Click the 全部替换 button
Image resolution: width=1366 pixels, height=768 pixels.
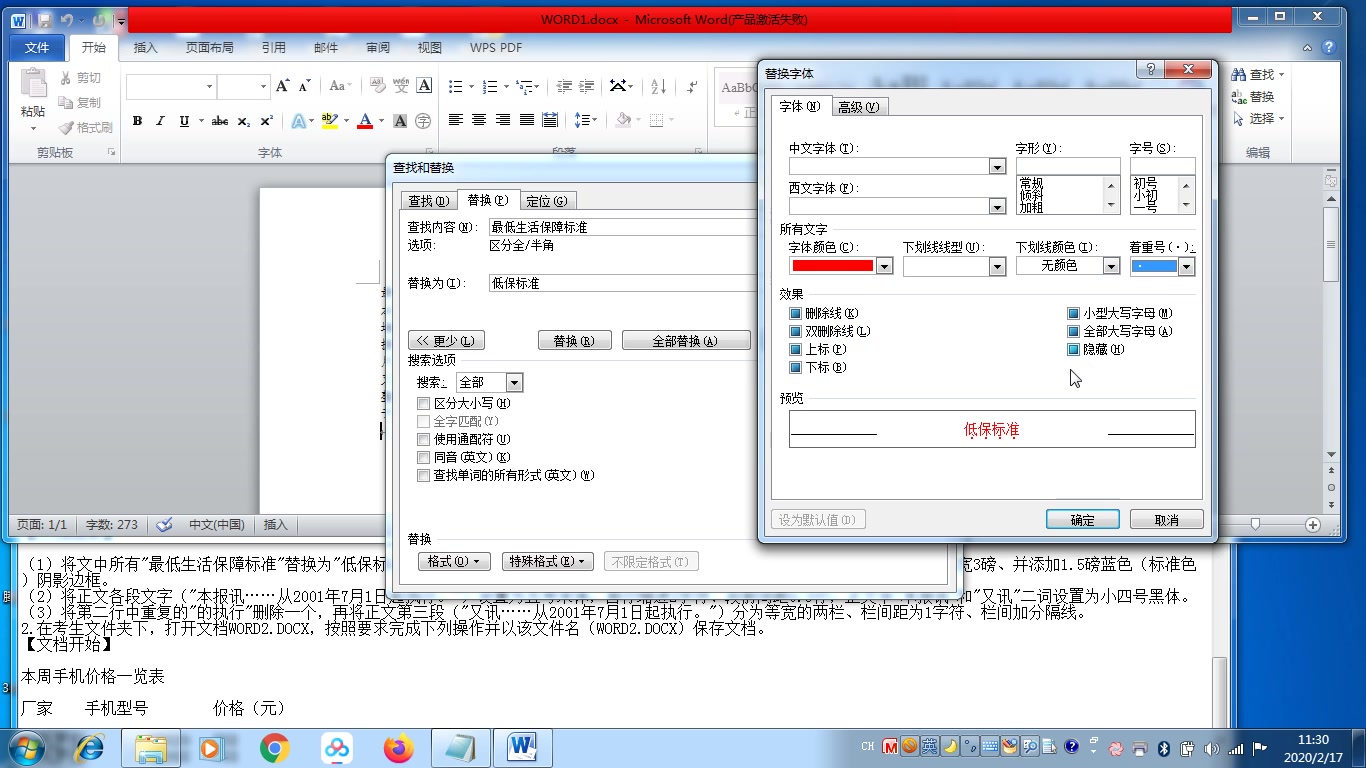687,339
